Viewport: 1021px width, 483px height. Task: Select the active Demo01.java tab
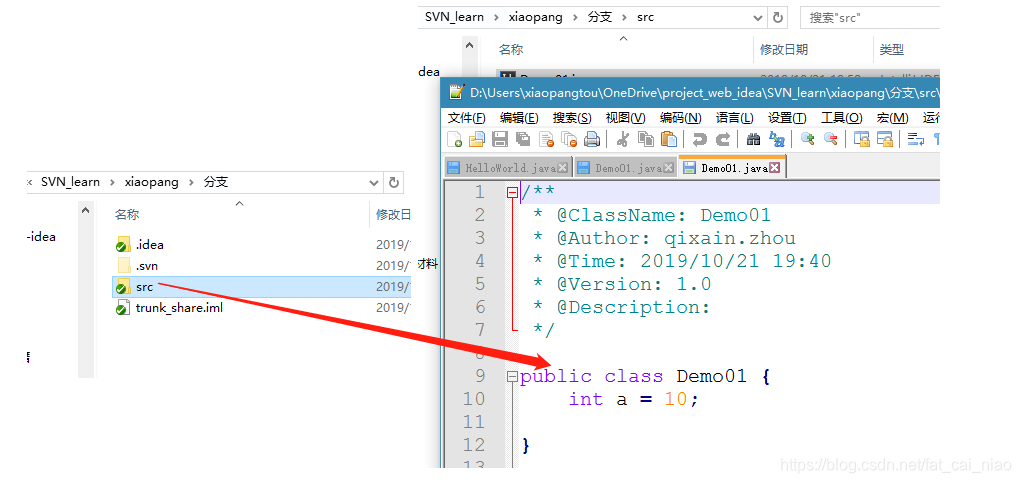point(732,167)
